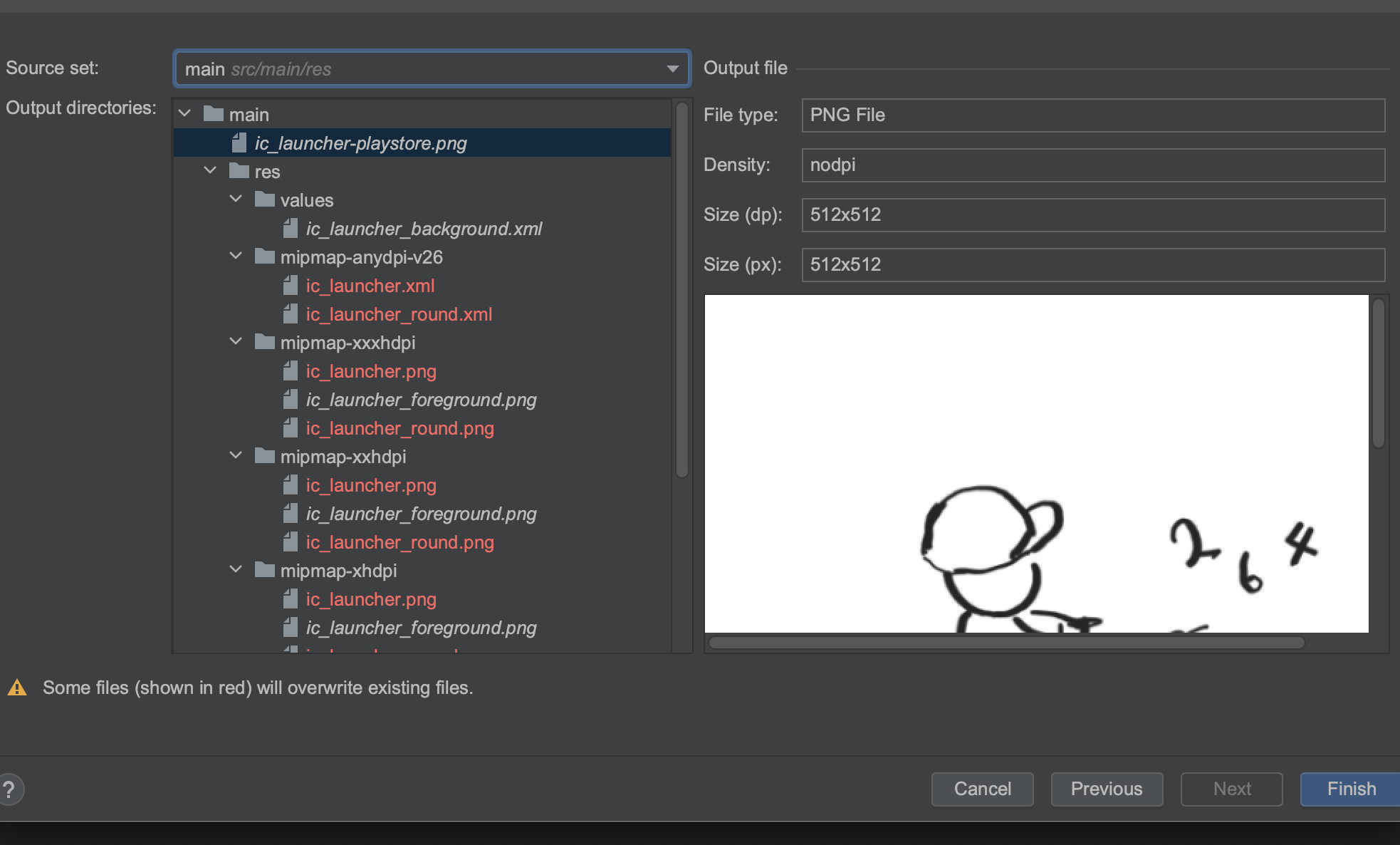Click ic_launcher-playstore.png file icon
The image size is (1400, 845).
(239, 143)
